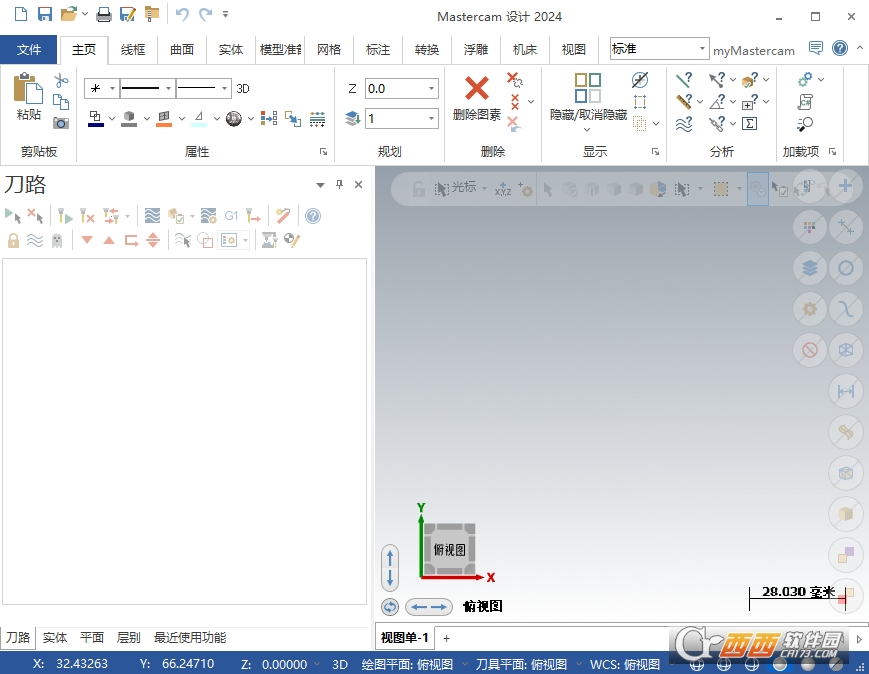This screenshot has width=869, height=674.
Task: Click WCS: 俯视图 in status bar
Action: [x=625, y=664]
